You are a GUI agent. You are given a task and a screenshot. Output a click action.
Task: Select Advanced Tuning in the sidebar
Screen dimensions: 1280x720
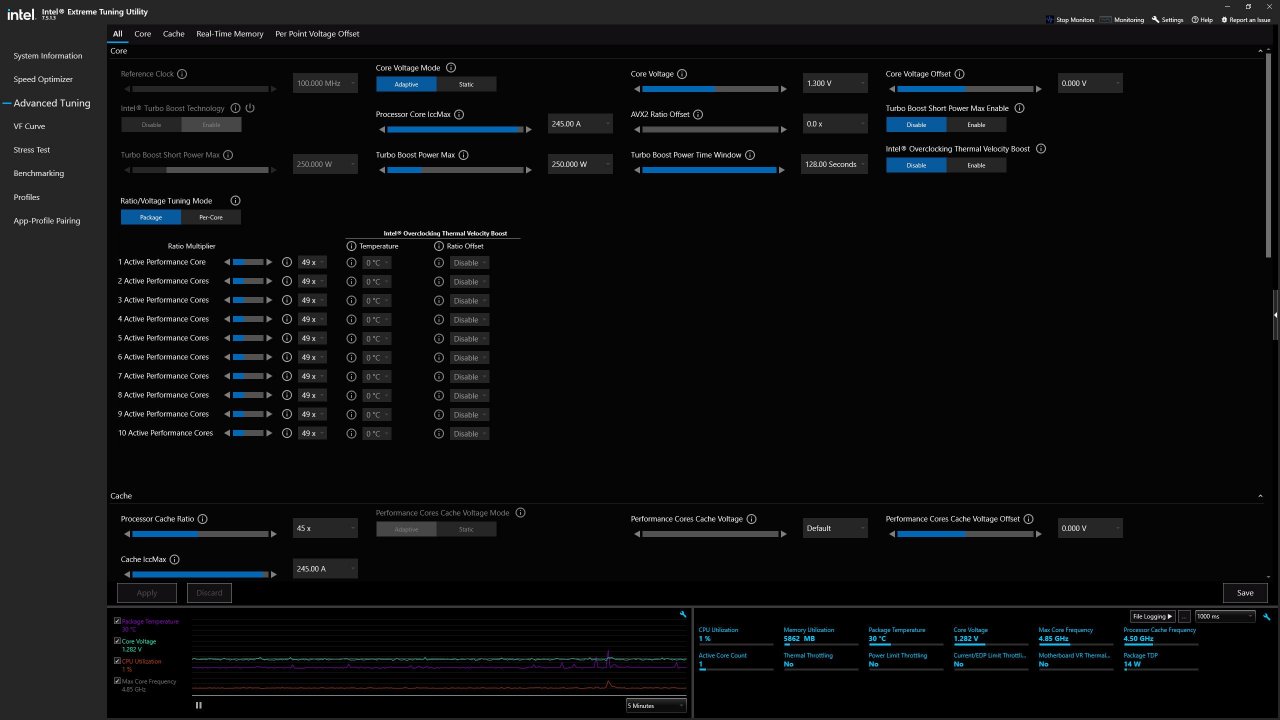tap(50, 102)
